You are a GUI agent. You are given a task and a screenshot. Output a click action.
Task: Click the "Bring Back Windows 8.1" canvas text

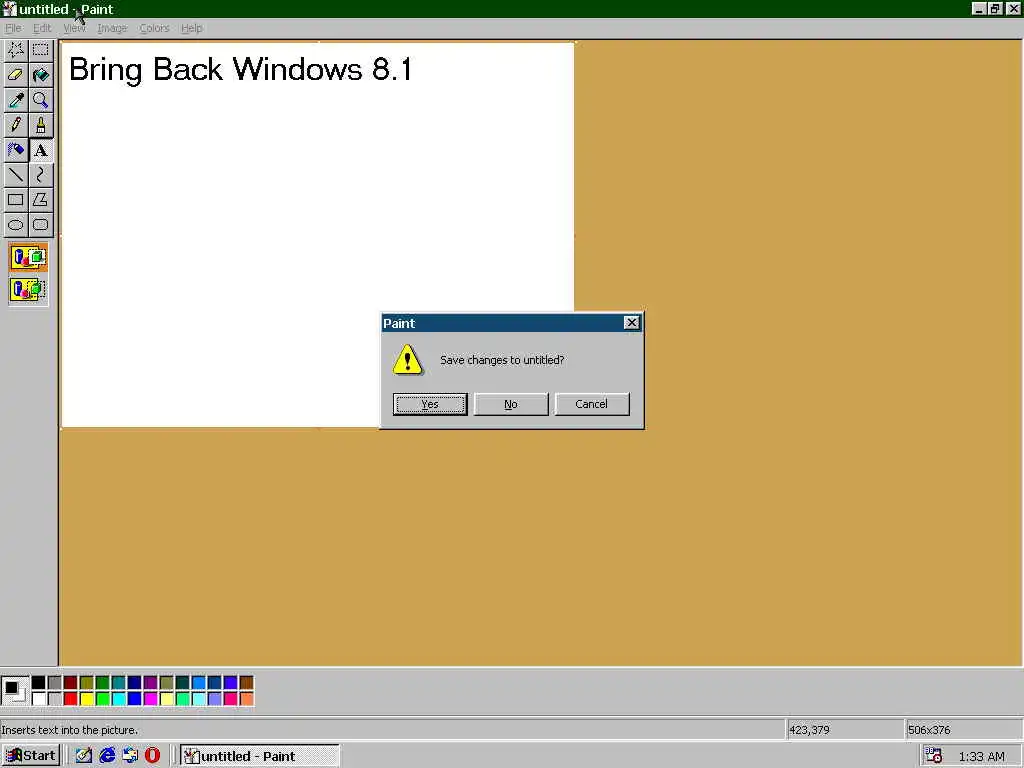[240, 69]
